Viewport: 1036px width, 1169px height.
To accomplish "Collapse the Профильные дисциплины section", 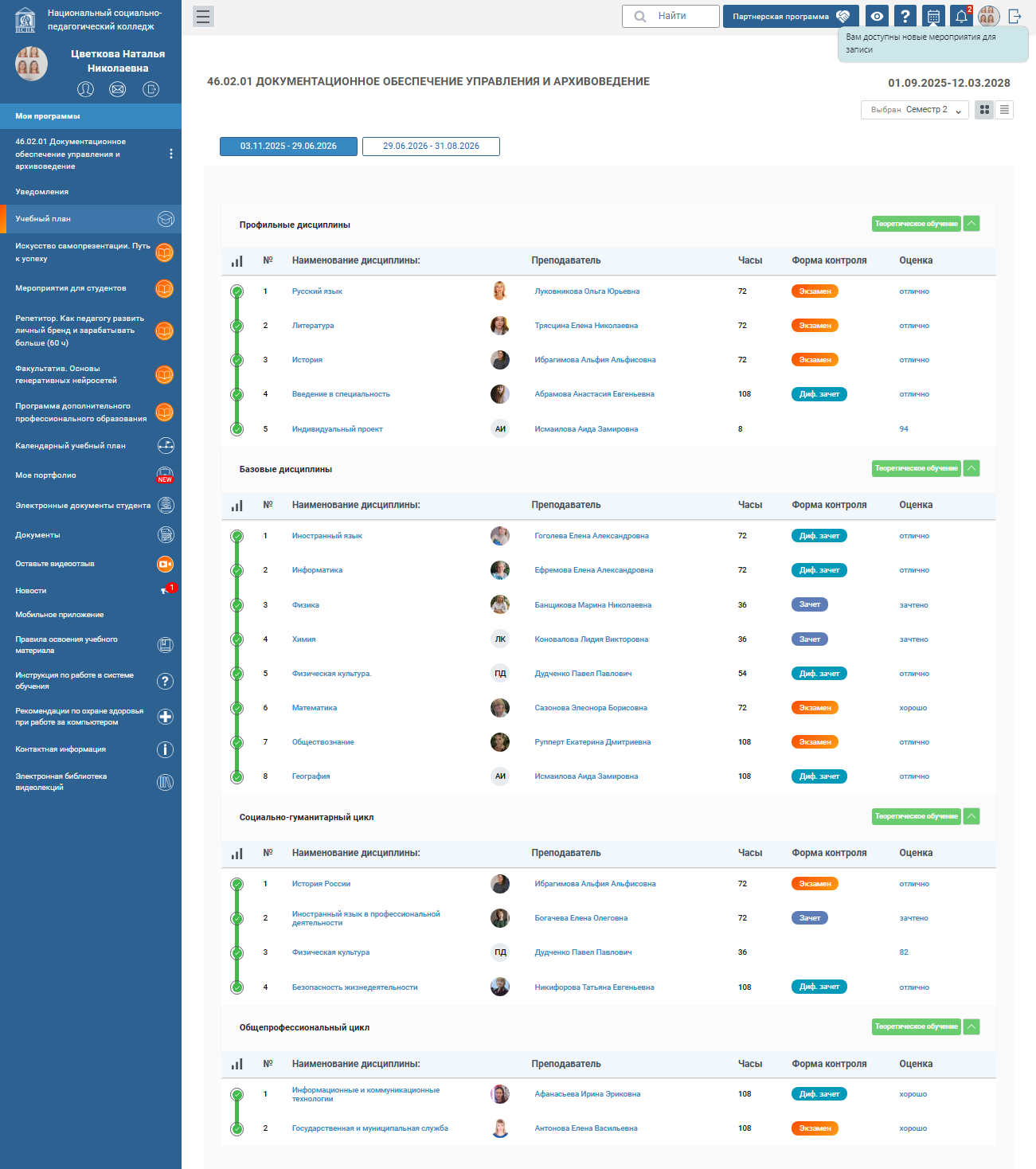I will pyautogui.click(x=971, y=224).
